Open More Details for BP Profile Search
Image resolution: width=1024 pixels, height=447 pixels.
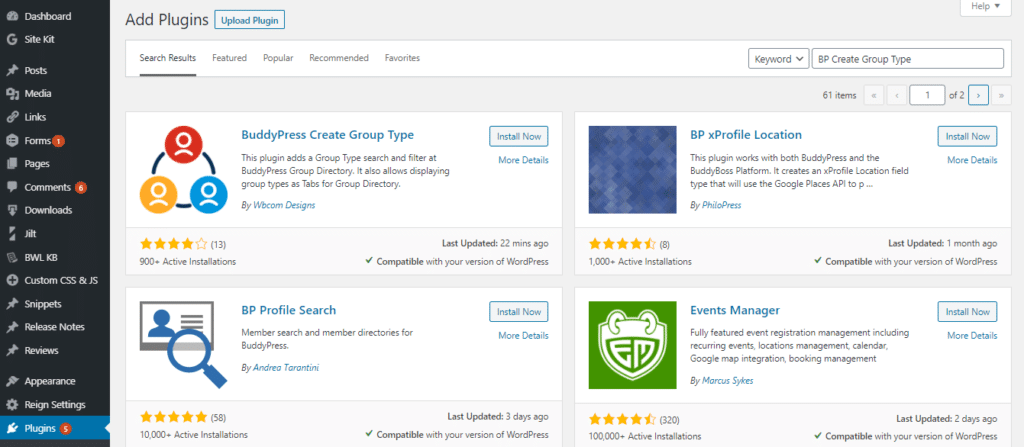coord(523,336)
